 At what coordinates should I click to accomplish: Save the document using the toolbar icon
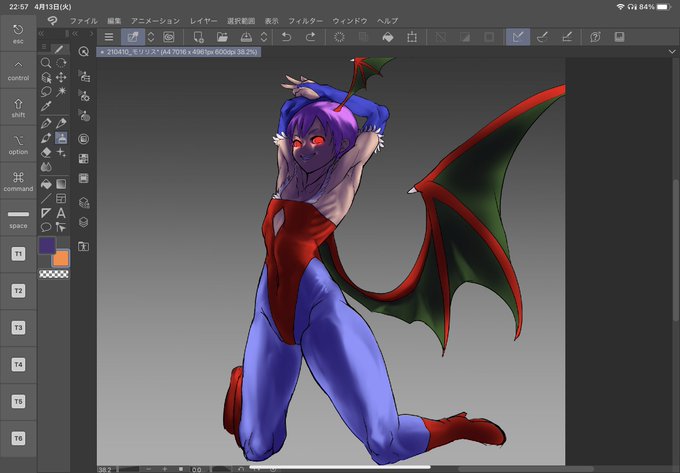pyautogui.click(x=246, y=37)
